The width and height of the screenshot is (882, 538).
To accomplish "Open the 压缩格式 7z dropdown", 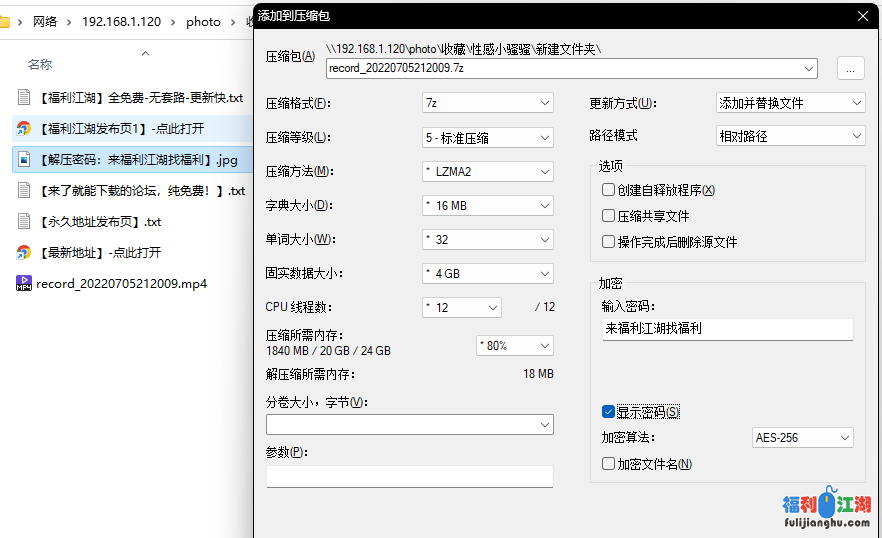I will tap(487, 103).
